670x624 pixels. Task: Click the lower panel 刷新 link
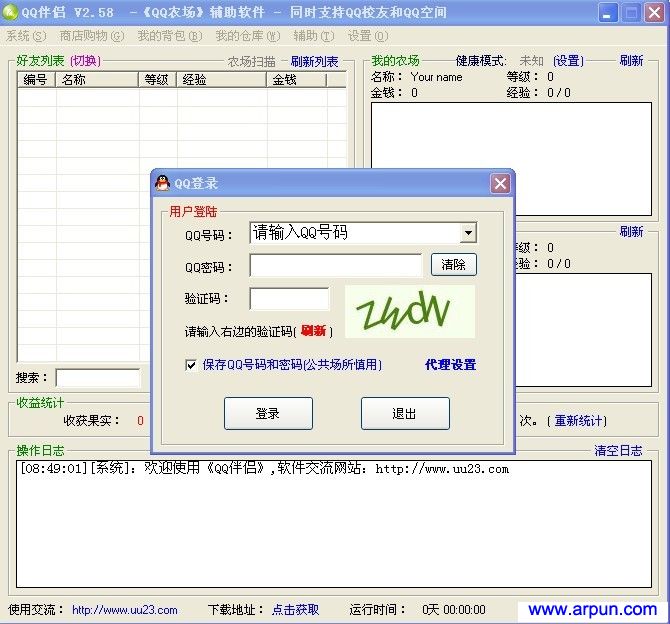[x=632, y=231]
